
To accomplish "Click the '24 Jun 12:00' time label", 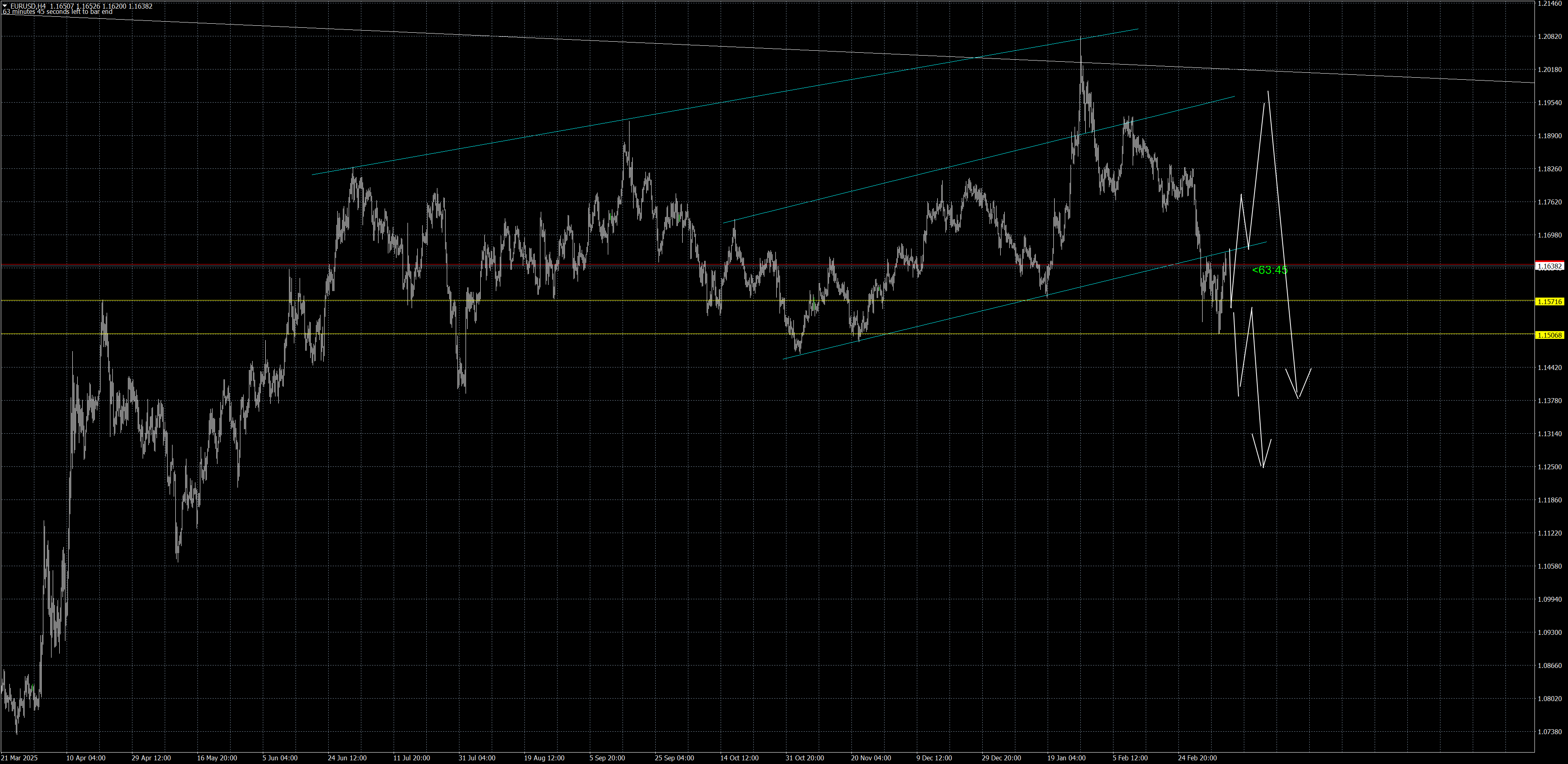I will click(347, 758).
